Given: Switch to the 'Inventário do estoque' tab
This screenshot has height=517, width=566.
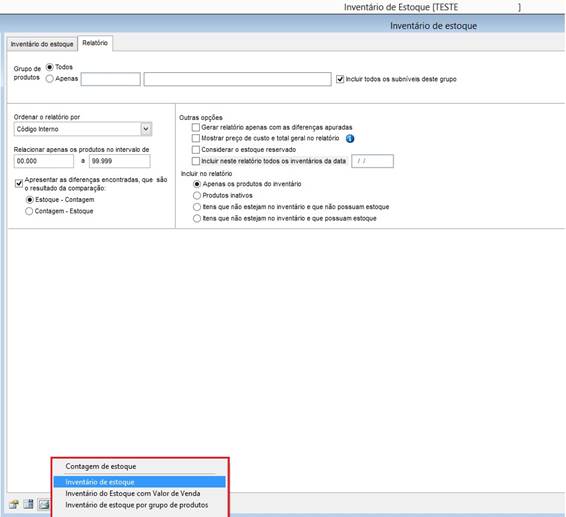Looking at the screenshot, I should (x=42, y=44).
